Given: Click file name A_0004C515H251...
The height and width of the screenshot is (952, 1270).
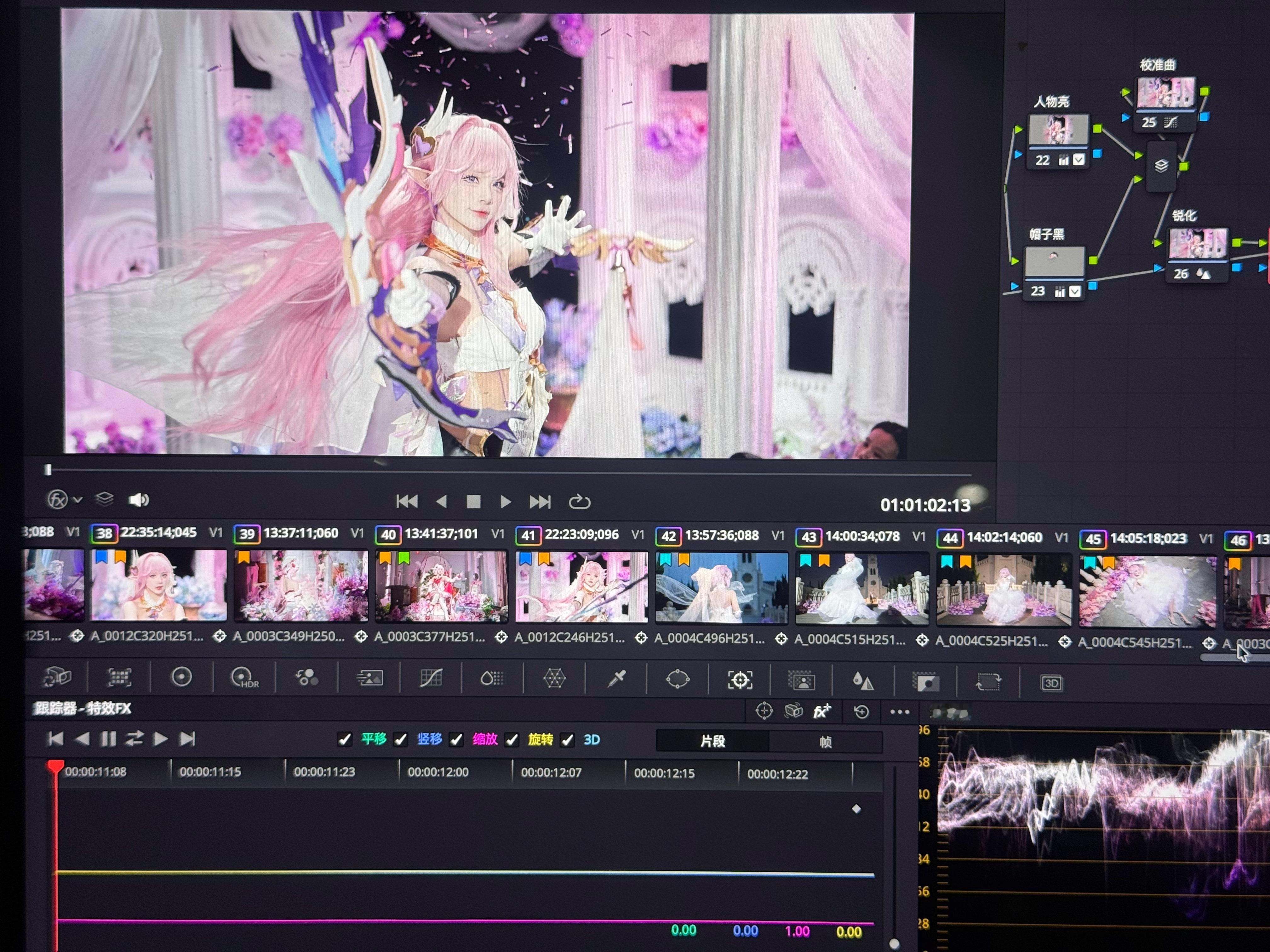Looking at the screenshot, I should [850, 640].
